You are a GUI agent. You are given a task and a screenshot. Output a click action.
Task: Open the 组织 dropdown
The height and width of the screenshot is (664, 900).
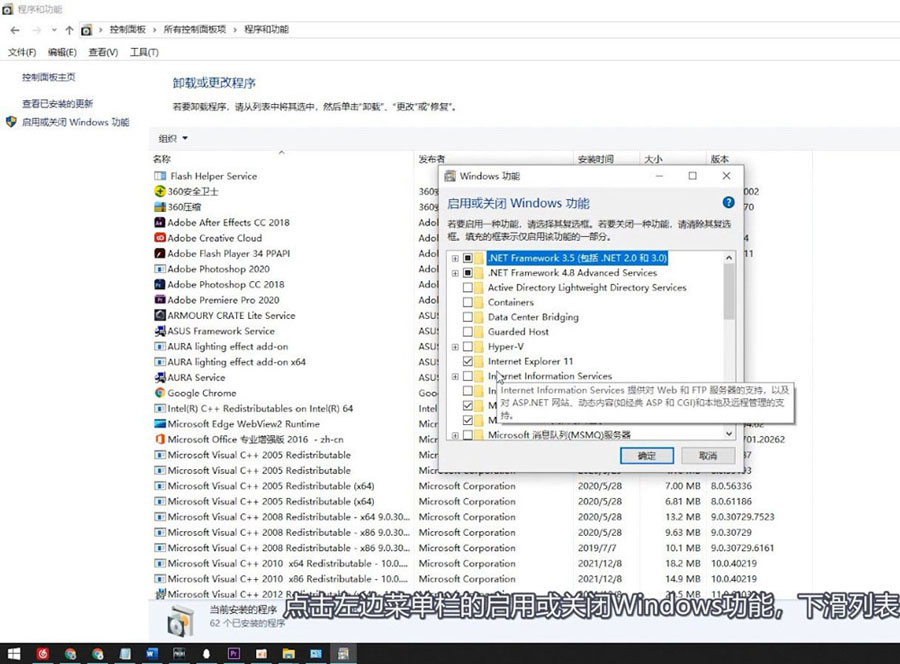click(173, 138)
